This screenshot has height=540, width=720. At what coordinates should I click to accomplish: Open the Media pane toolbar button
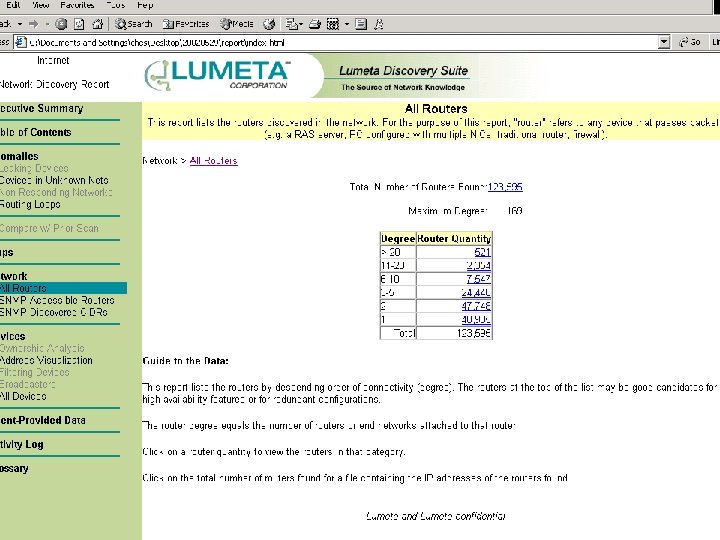[x=236, y=24]
